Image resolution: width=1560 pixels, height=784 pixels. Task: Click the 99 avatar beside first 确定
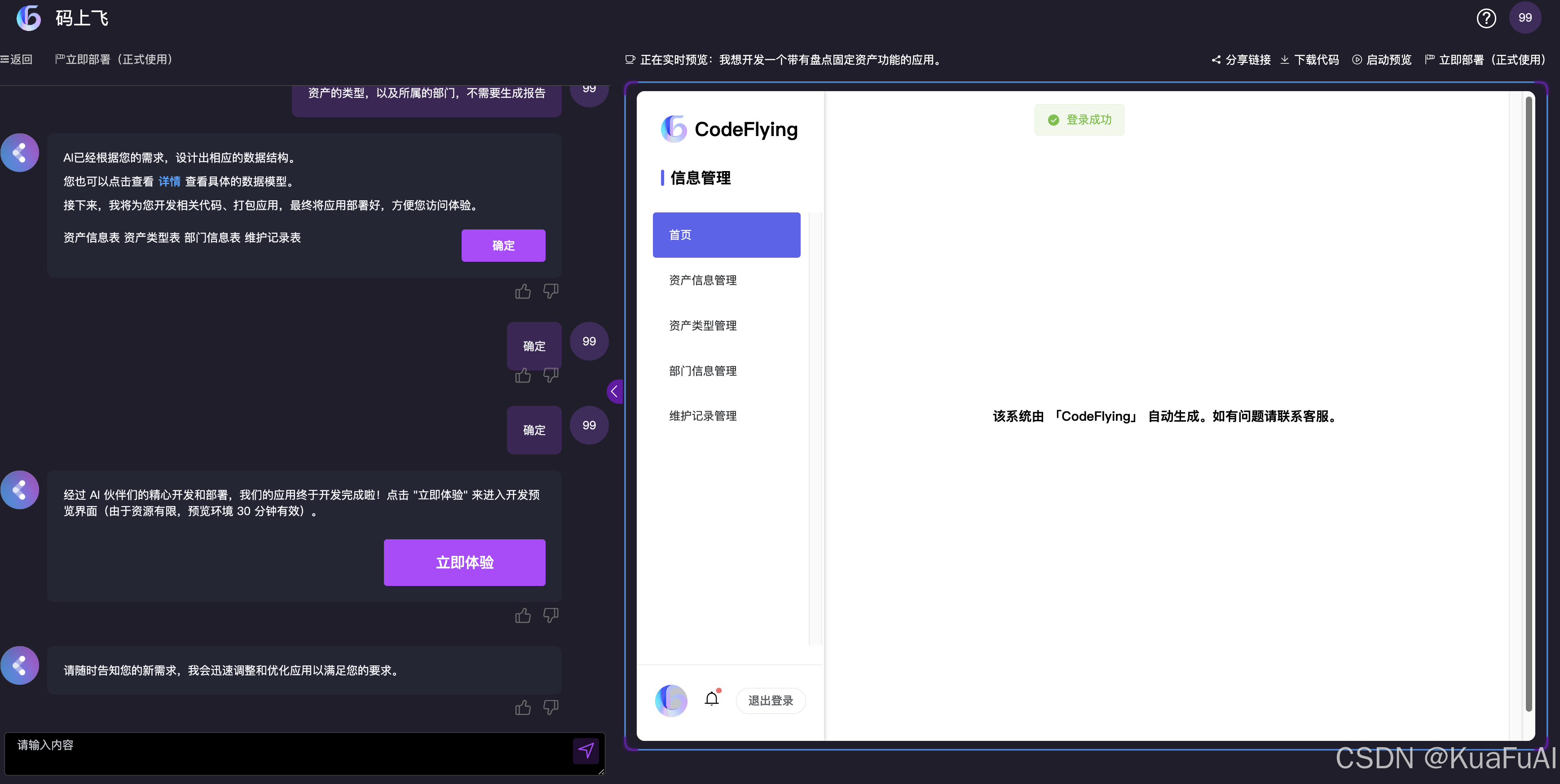click(589, 341)
